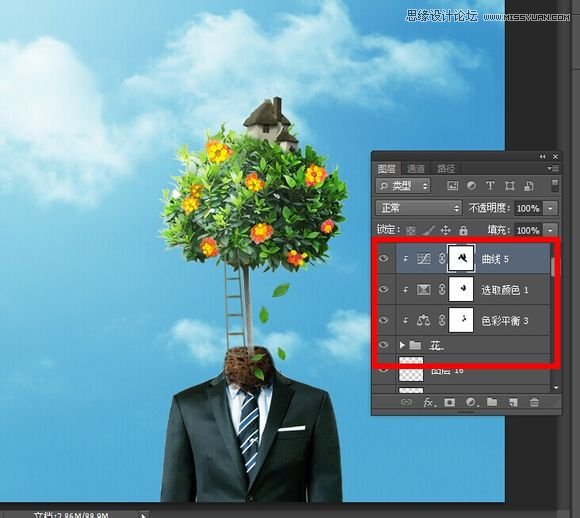Image resolution: width=580 pixels, height=518 pixels.
Task: Filter layers by adjustment layers icon
Action: pos(471,185)
